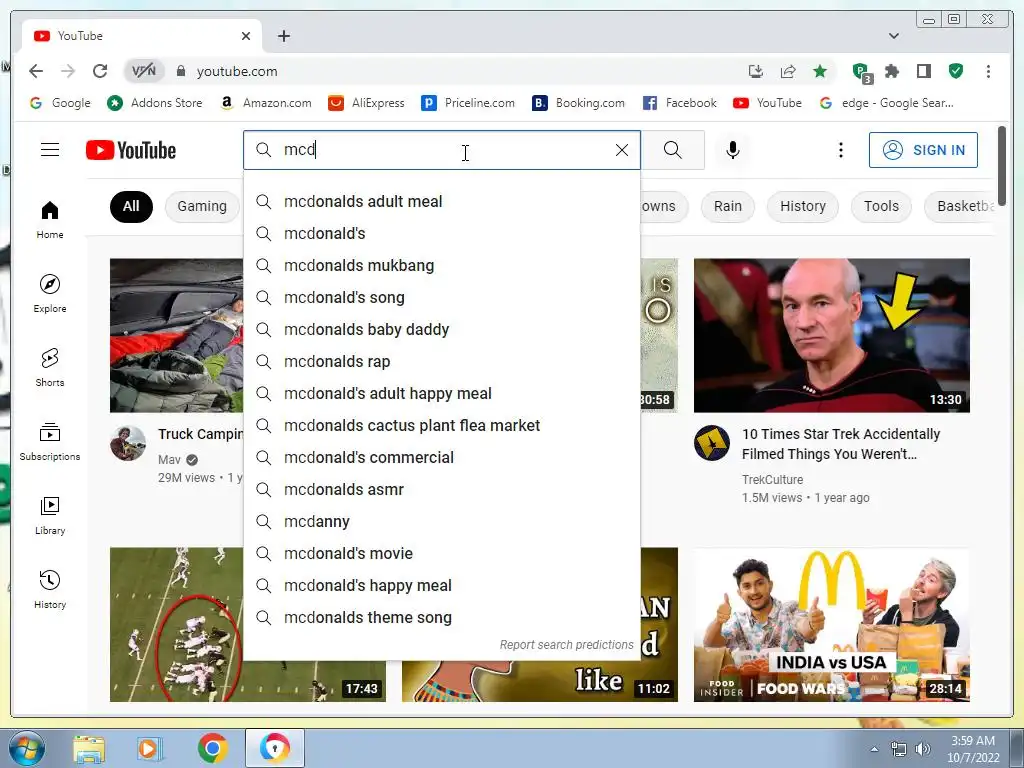Open the tab search chevron
Viewport: 1024px width, 768px height.
tap(894, 36)
